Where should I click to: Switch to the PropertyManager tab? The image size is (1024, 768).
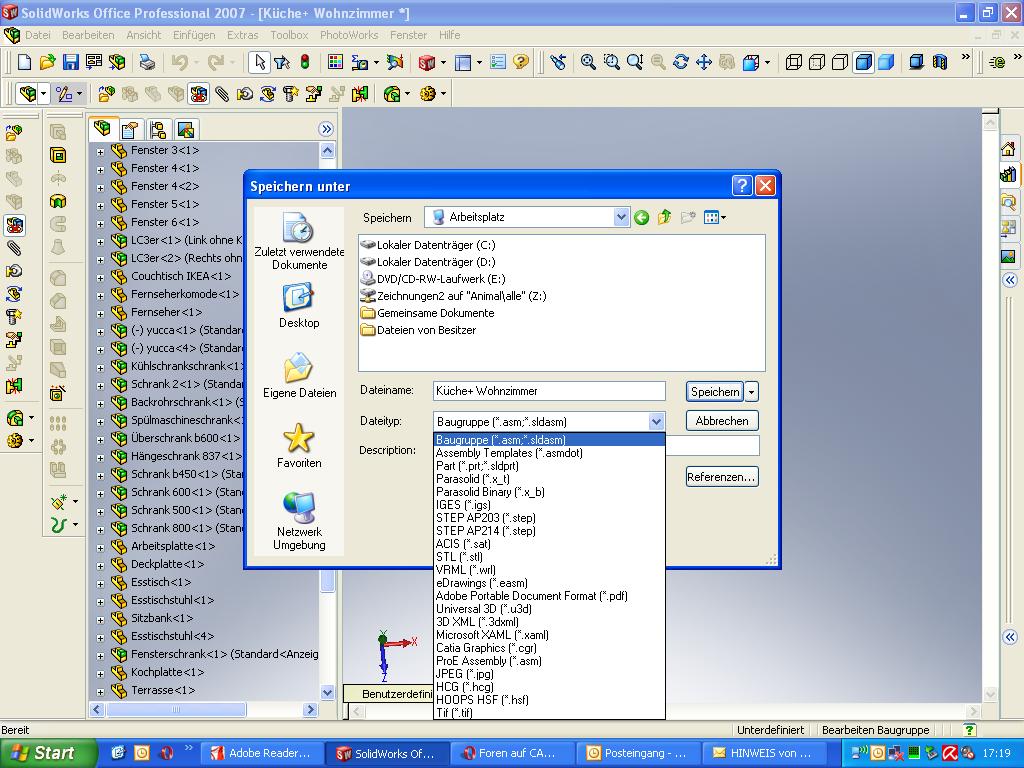130,130
